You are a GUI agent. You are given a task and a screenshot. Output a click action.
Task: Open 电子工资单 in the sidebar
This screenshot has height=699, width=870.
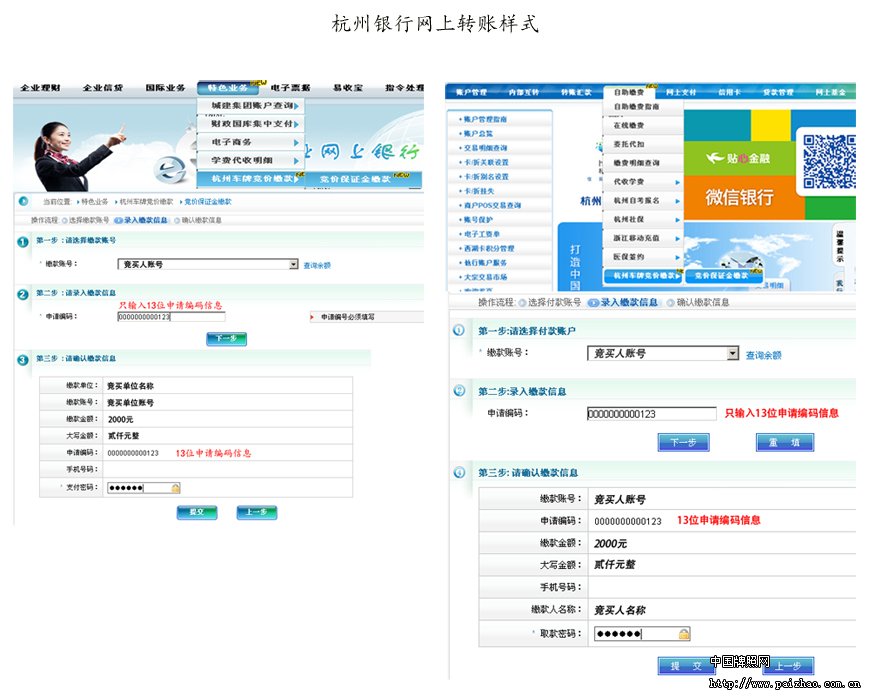(x=482, y=234)
